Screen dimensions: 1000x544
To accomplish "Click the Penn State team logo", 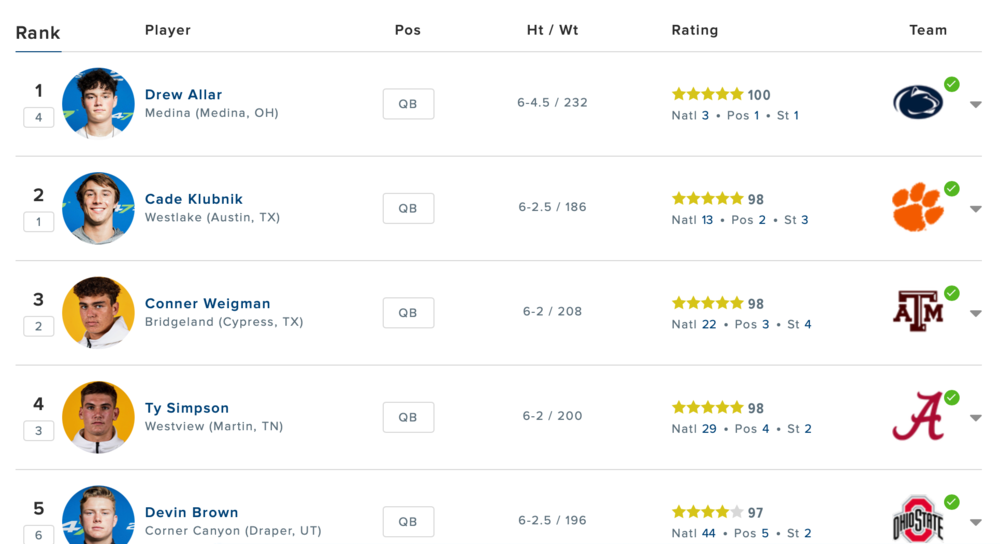I will click(918, 102).
